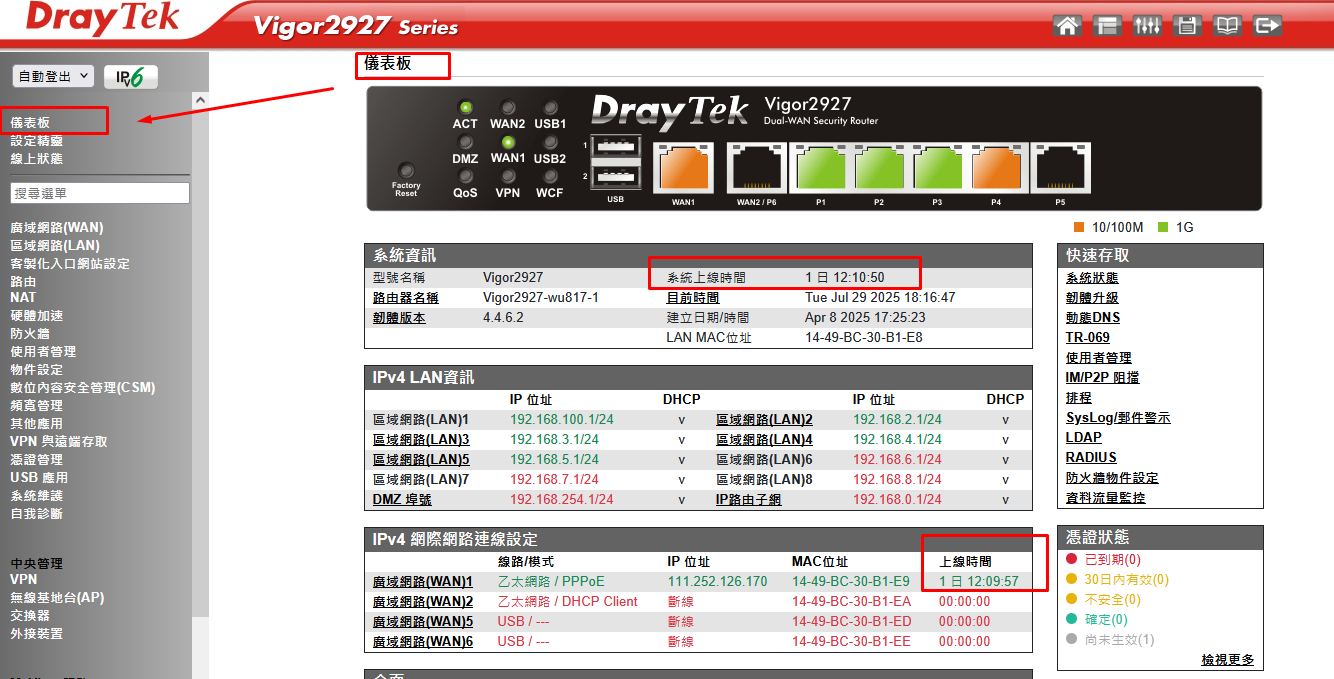Open the 自動登出 auto-logout dropdown
This screenshot has height=679, width=1334.
[53, 76]
